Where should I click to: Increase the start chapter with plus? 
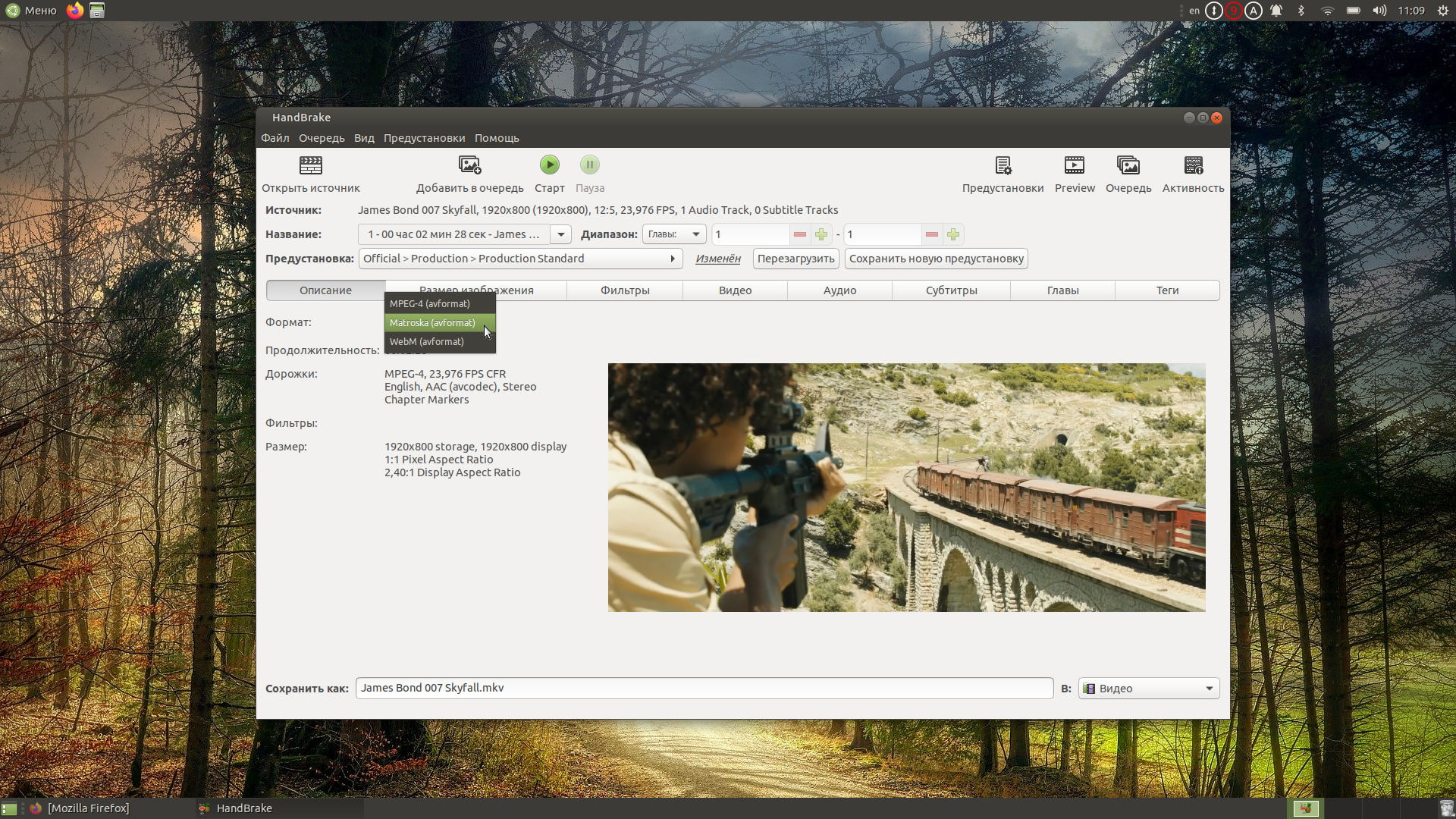pyautogui.click(x=821, y=234)
